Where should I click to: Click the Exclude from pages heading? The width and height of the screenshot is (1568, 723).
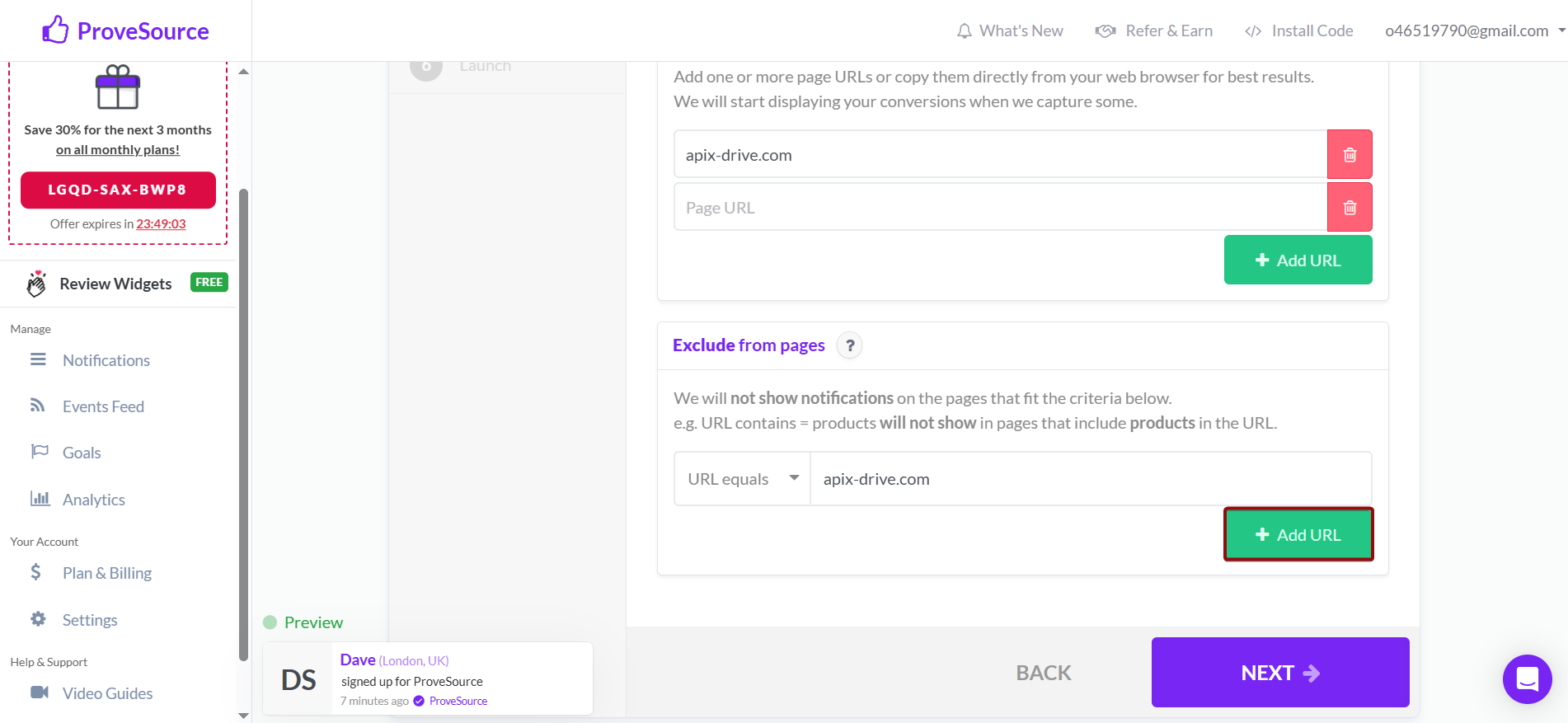749,345
